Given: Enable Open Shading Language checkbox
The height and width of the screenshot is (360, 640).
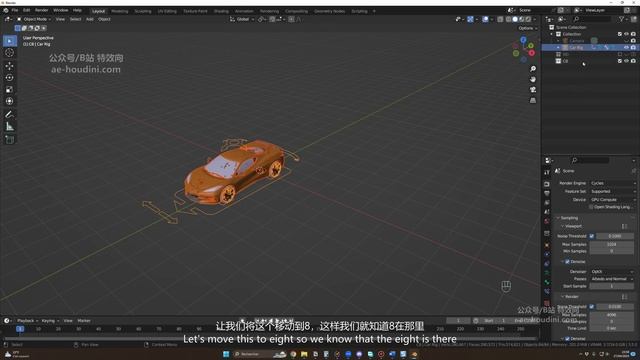Looking at the screenshot, I should [x=591, y=207].
